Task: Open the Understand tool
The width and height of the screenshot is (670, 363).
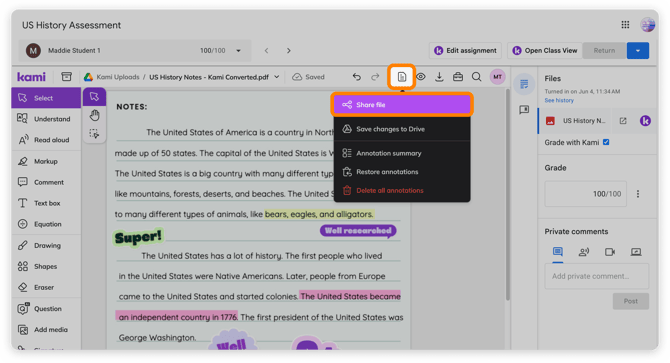Action: pyautogui.click(x=46, y=119)
